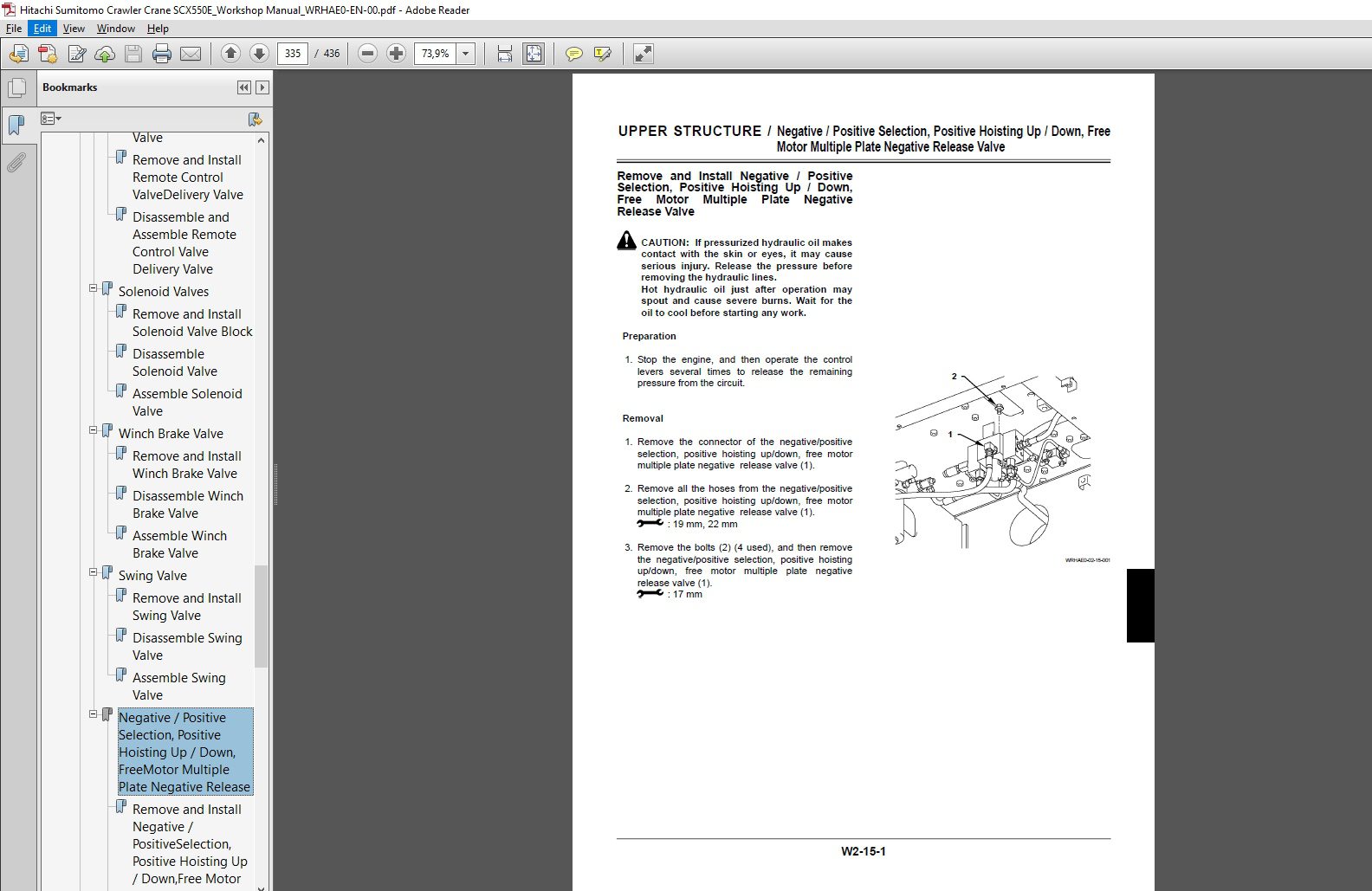Select highlighted Negative / Positive Selection bookmark
The width and height of the screenshot is (1372, 891).
tap(185, 752)
